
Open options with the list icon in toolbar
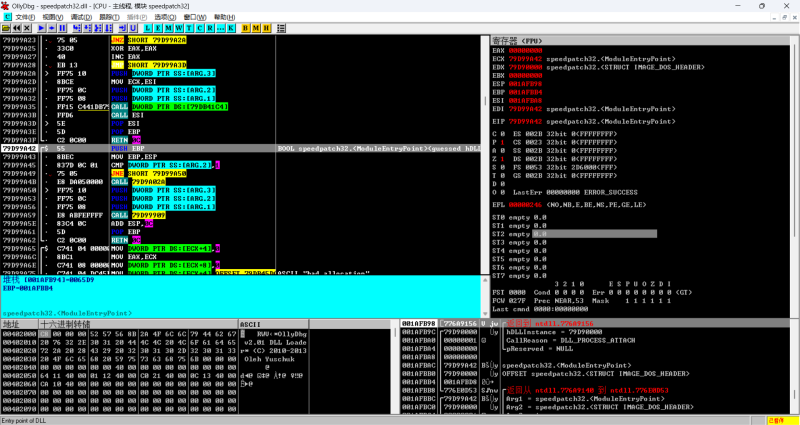click(281, 28)
